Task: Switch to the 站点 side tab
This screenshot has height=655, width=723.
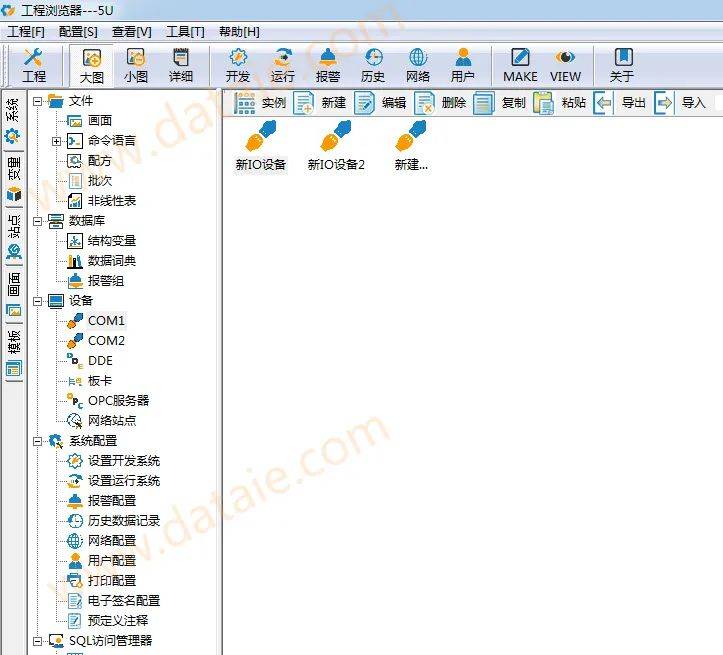Action: click(x=13, y=237)
